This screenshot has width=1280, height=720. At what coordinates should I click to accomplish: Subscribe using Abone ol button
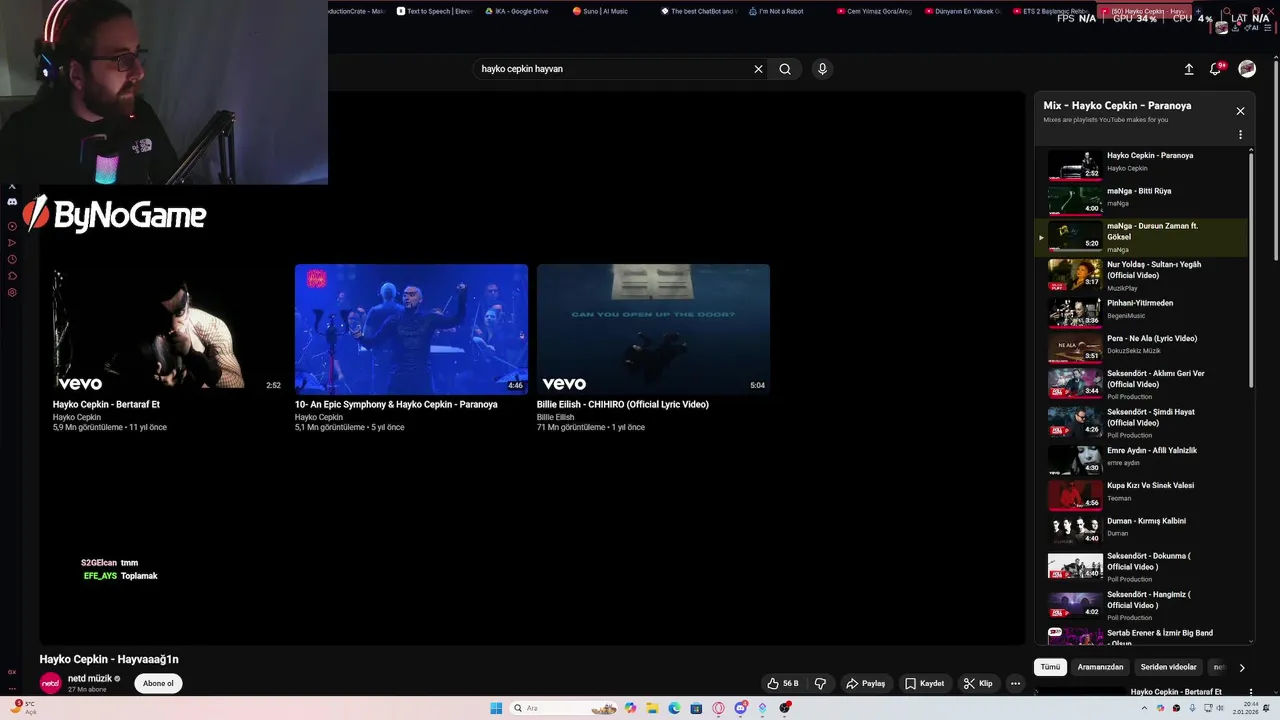click(158, 683)
